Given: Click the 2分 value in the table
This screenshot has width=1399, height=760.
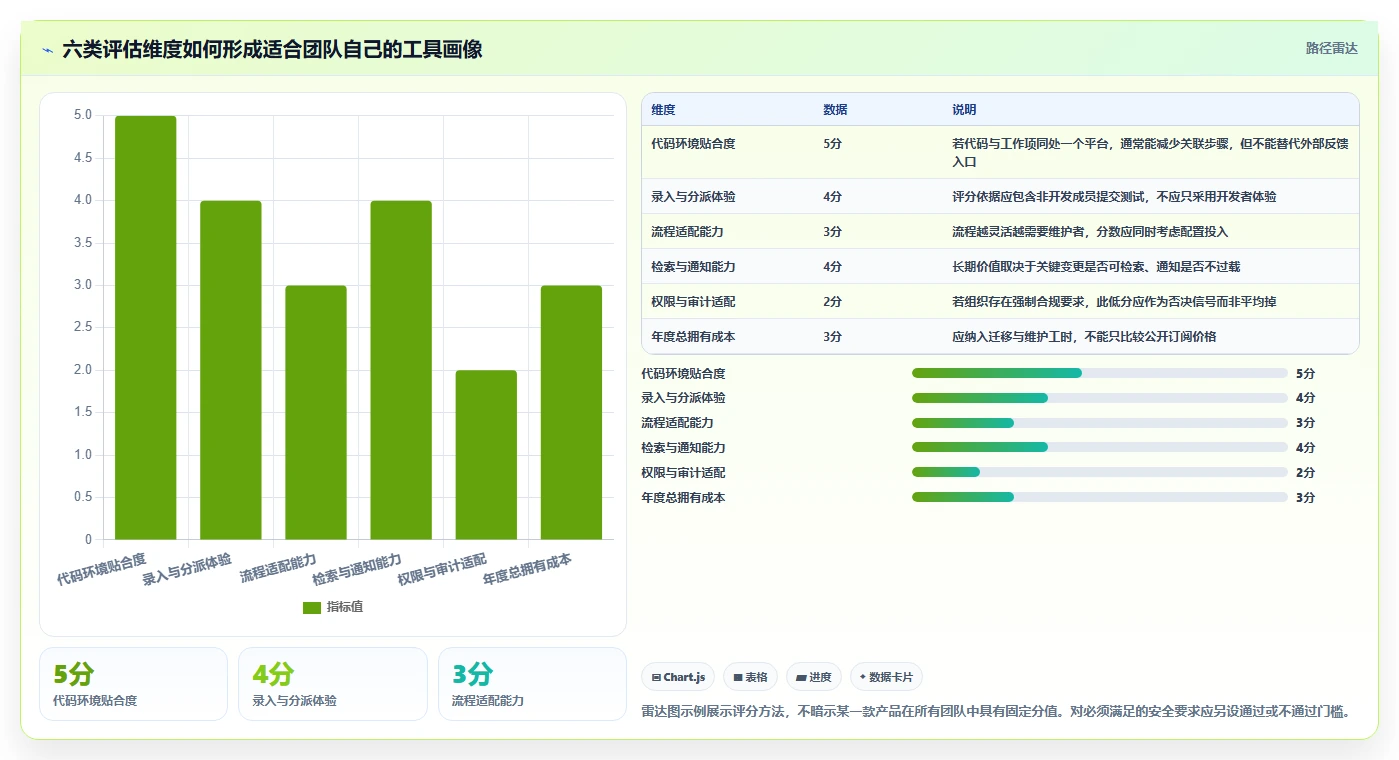Looking at the screenshot, I should coord(832,302).
